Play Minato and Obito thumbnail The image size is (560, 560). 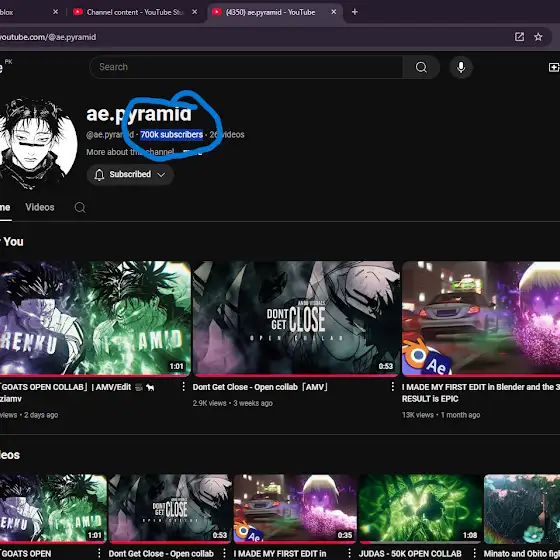pyautogui.click(x=522, y=508)
